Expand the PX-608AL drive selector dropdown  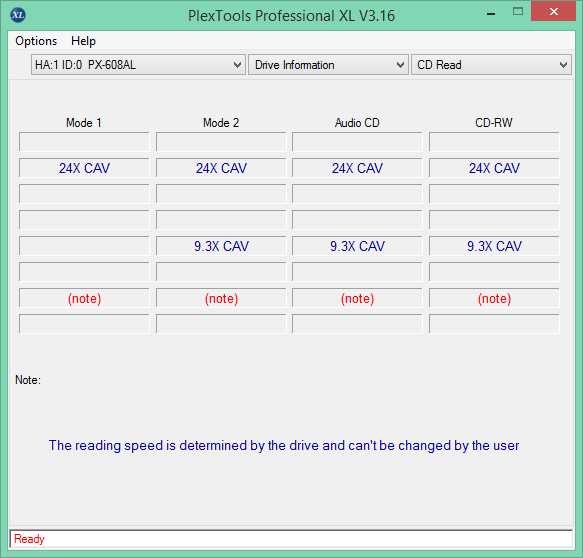[x=138, y=65]
